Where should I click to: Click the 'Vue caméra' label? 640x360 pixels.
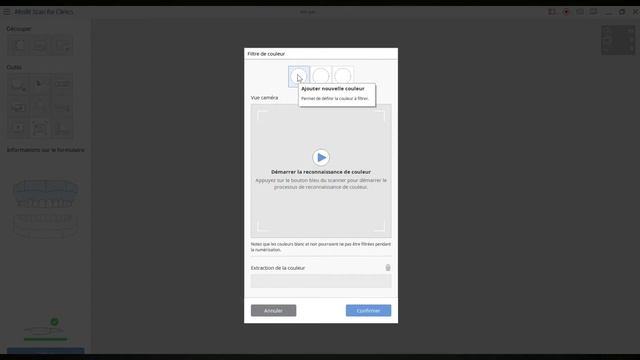tap(264, 98)
